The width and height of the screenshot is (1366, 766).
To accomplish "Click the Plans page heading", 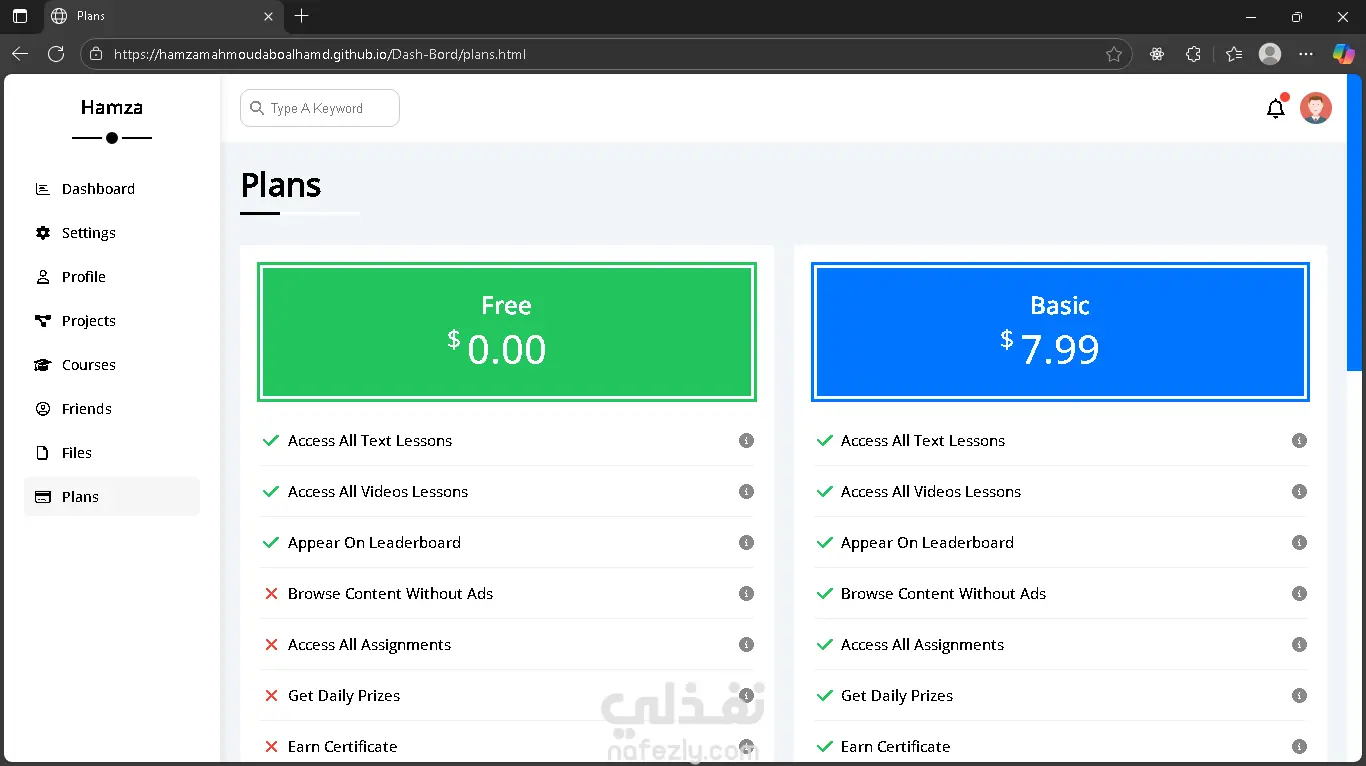I will [x=281, y=185].
